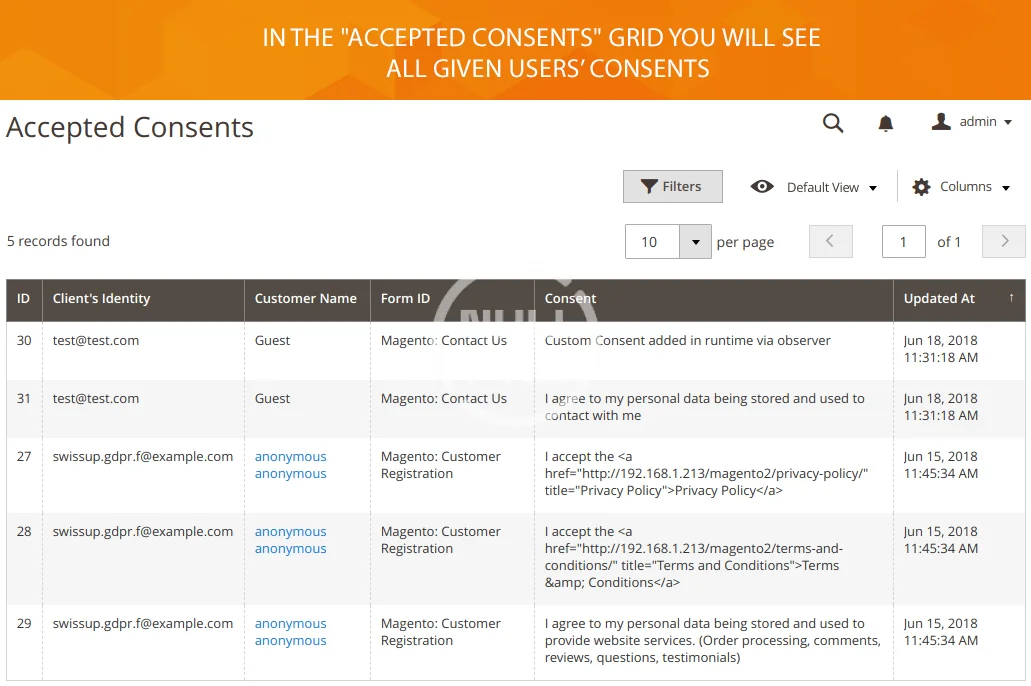Click the Columns gear icon

[921, 187]
